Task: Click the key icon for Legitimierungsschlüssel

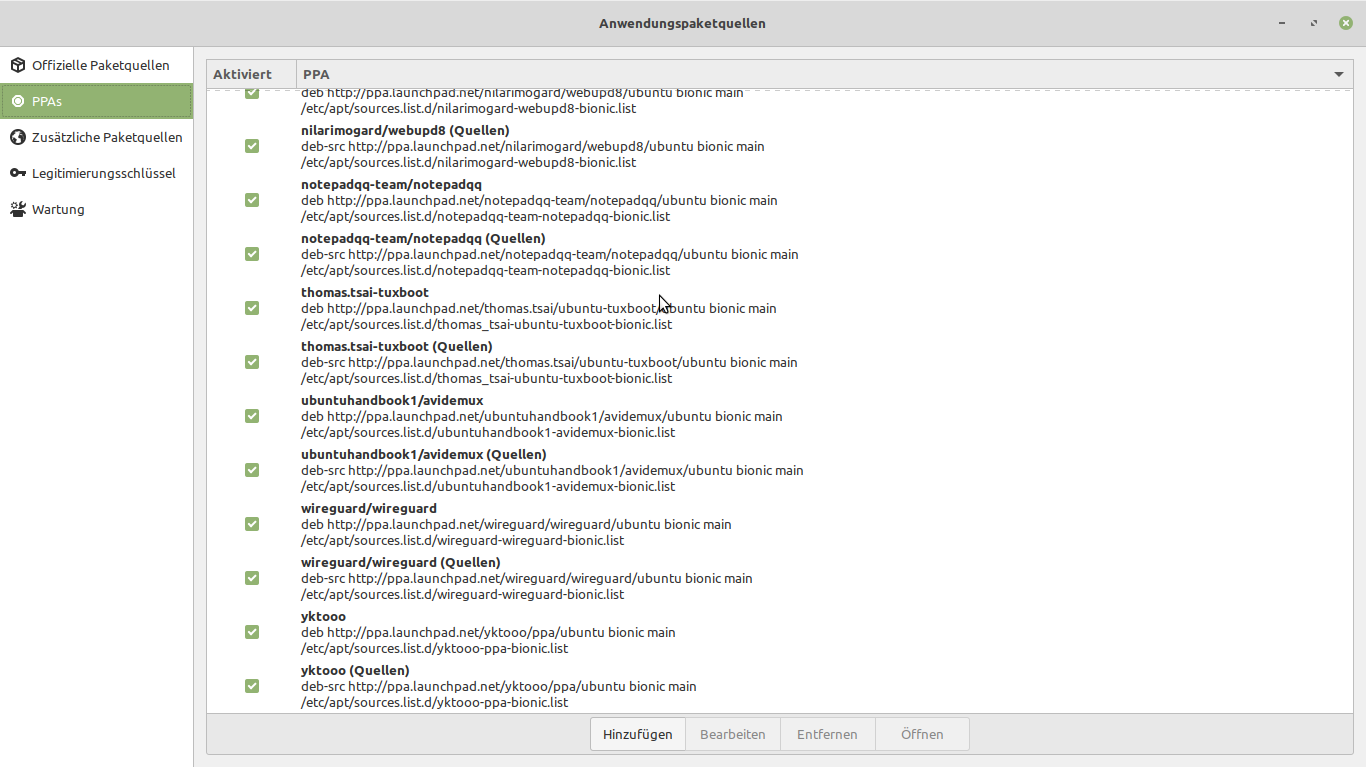Action: 18,173
